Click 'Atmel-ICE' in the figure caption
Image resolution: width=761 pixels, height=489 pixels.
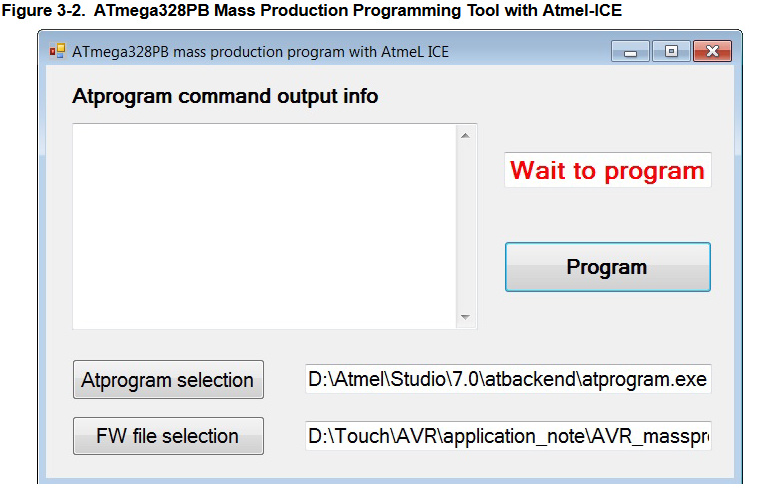tap(582, 10)
